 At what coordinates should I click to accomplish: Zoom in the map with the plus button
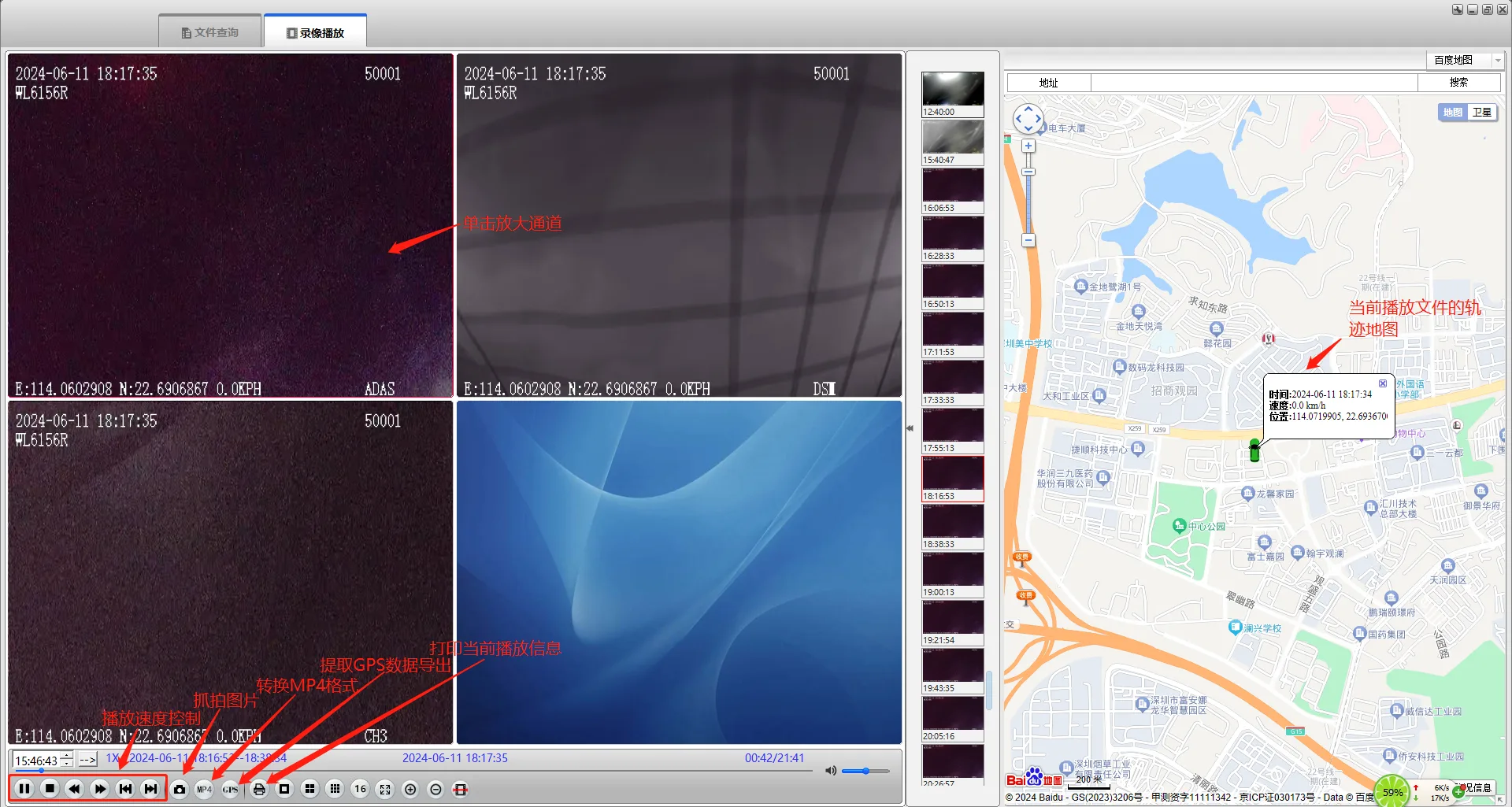coord(1028,146)
